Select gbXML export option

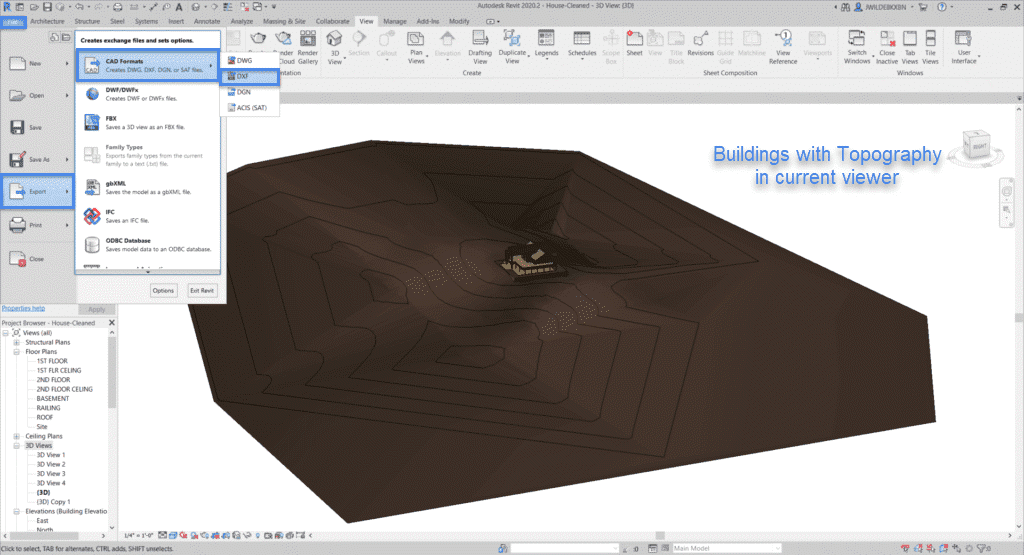click(148, 187)
